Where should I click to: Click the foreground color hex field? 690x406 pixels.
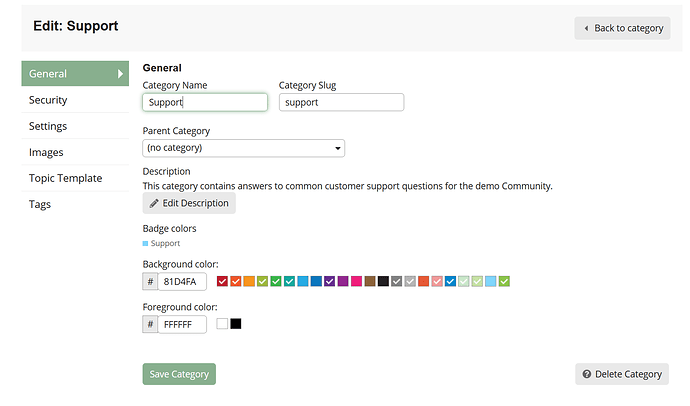pos(182,325)
